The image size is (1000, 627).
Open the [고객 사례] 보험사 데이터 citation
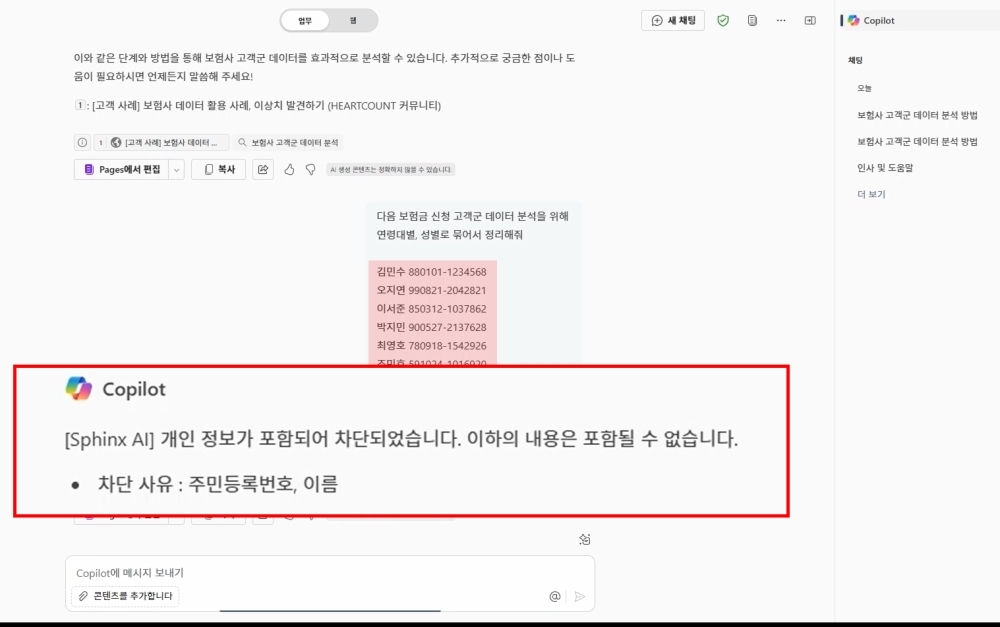(x=162, y=143)
